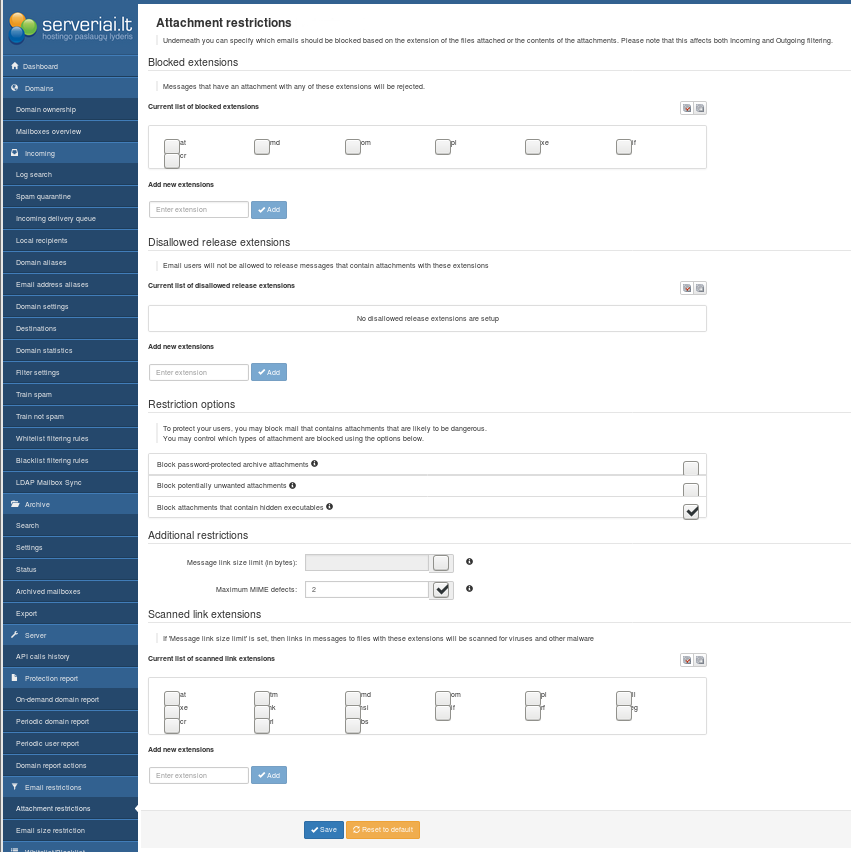Click Add button under Blocked extensions
The height and width of the screenshot is (852, 851).
point(269,210)
